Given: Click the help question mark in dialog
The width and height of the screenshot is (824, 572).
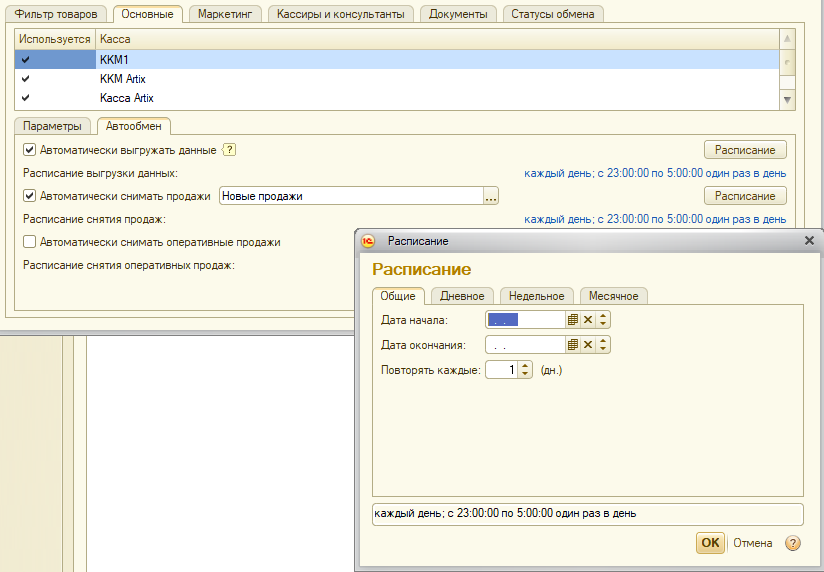Looking at the screenshot, I should point(793,543).
